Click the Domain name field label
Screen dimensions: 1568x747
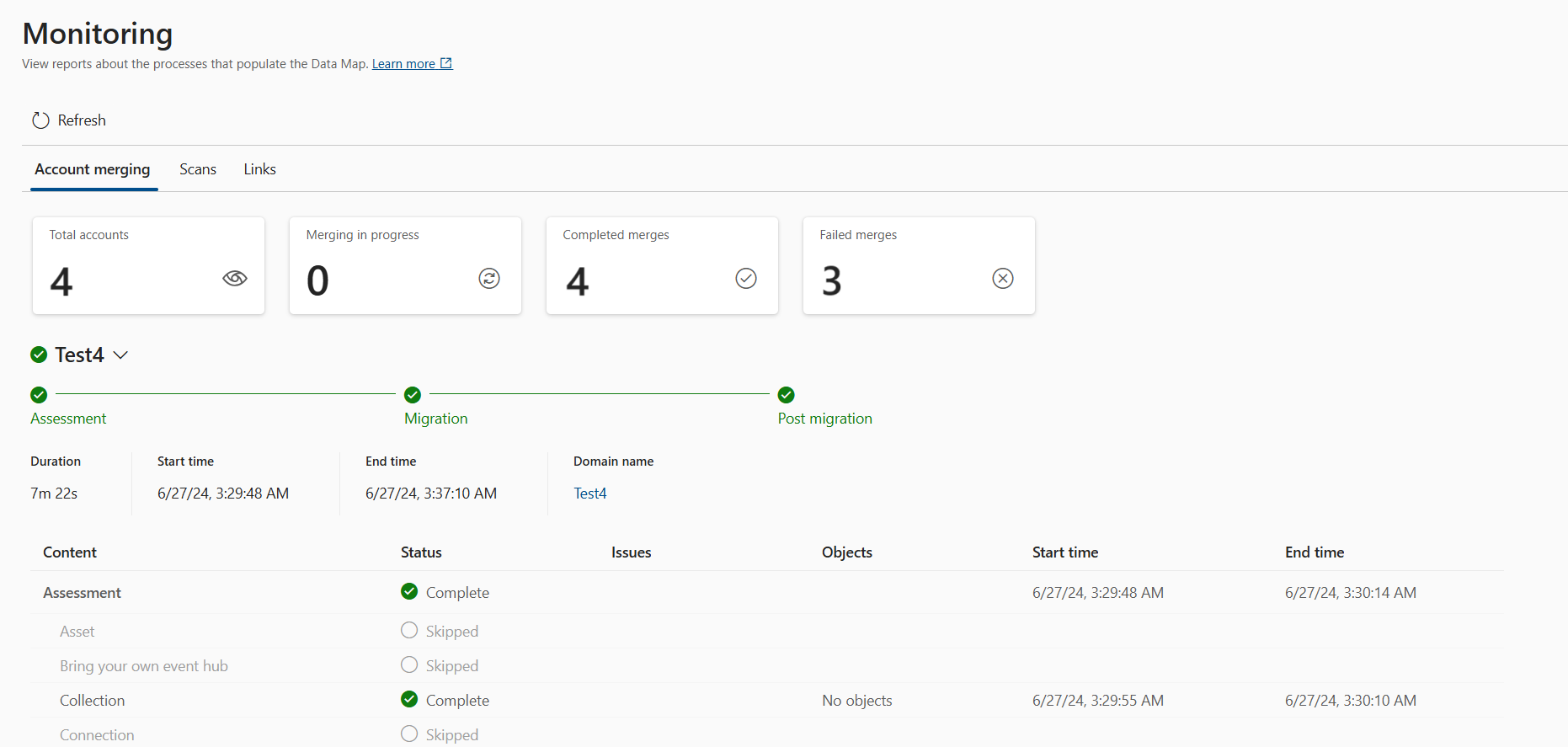[614, 462]
